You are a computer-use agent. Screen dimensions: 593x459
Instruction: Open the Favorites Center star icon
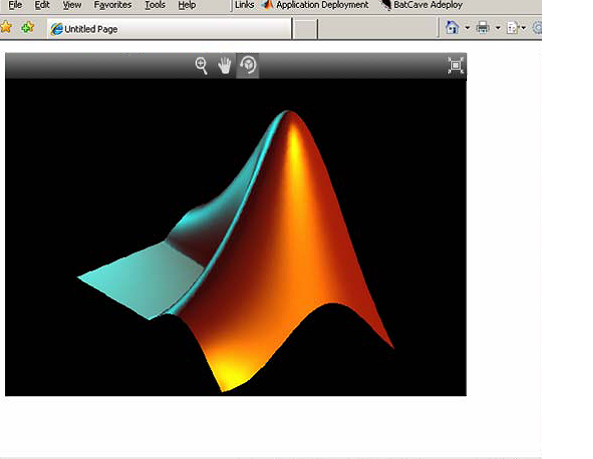(6, 27)
